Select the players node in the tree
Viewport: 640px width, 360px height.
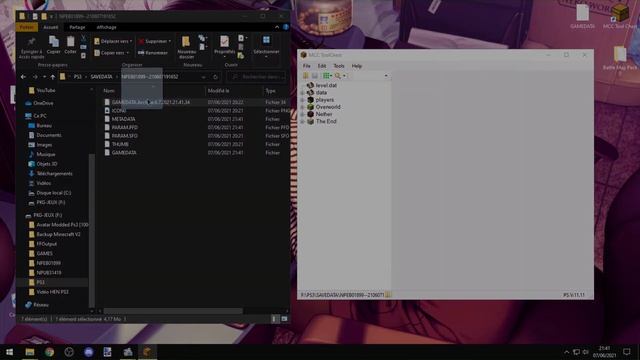point(324,100)
